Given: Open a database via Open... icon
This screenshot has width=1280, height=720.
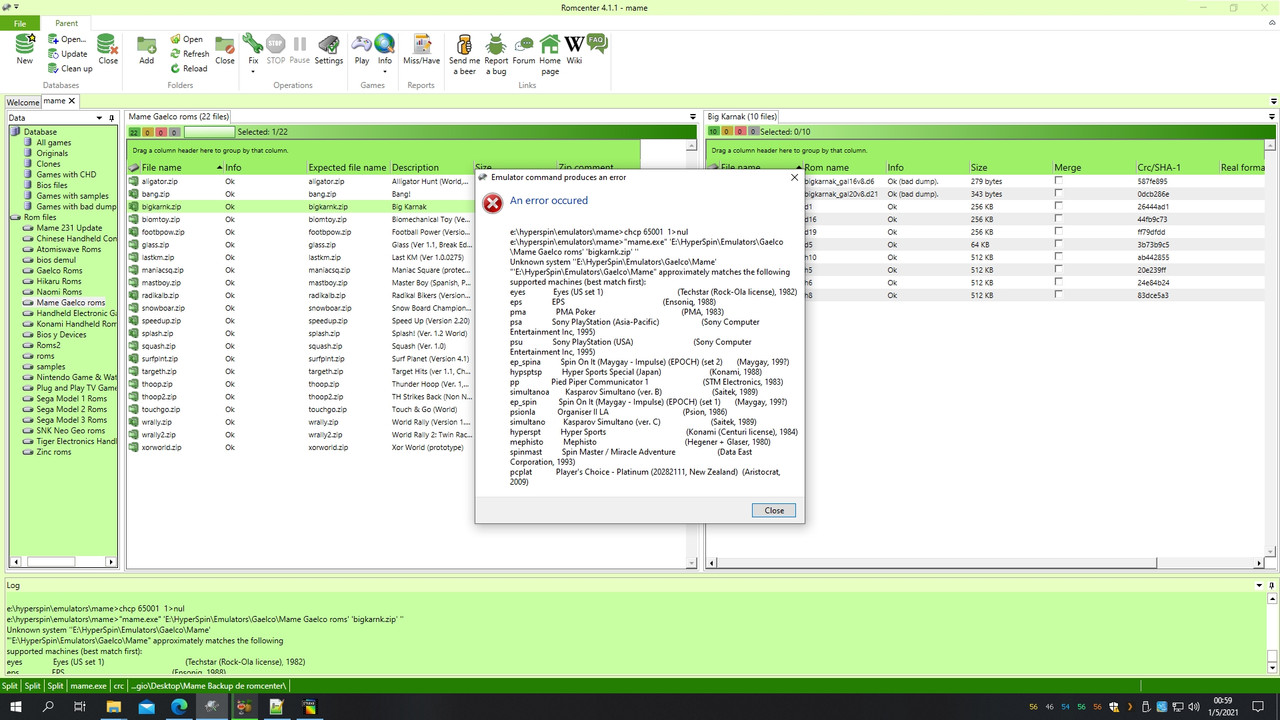Looking at the screenshot, I should point(67,39).
